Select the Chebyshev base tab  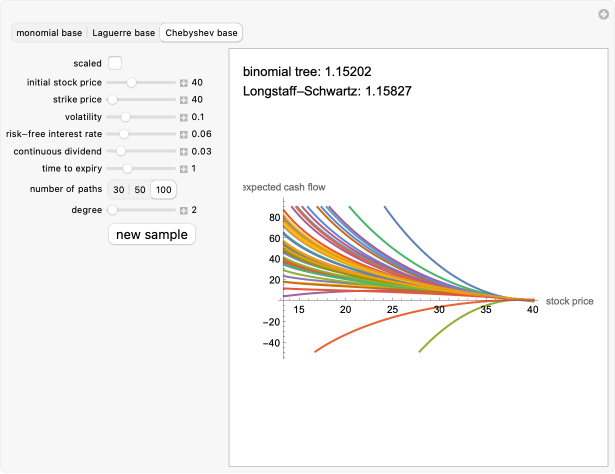pyautogui.click(x=201, y=33)
